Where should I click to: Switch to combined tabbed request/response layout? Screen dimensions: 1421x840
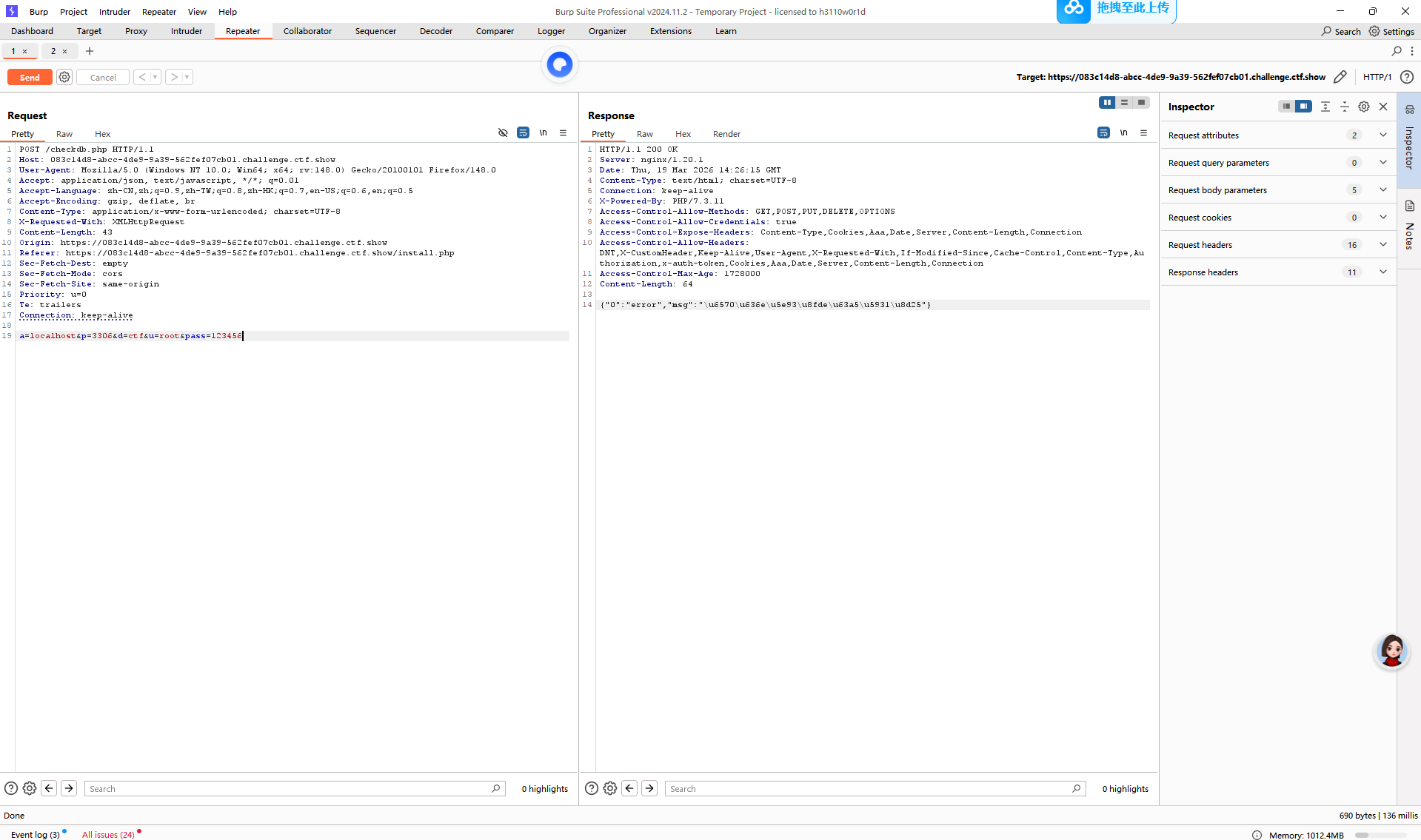coord(1141,103)
